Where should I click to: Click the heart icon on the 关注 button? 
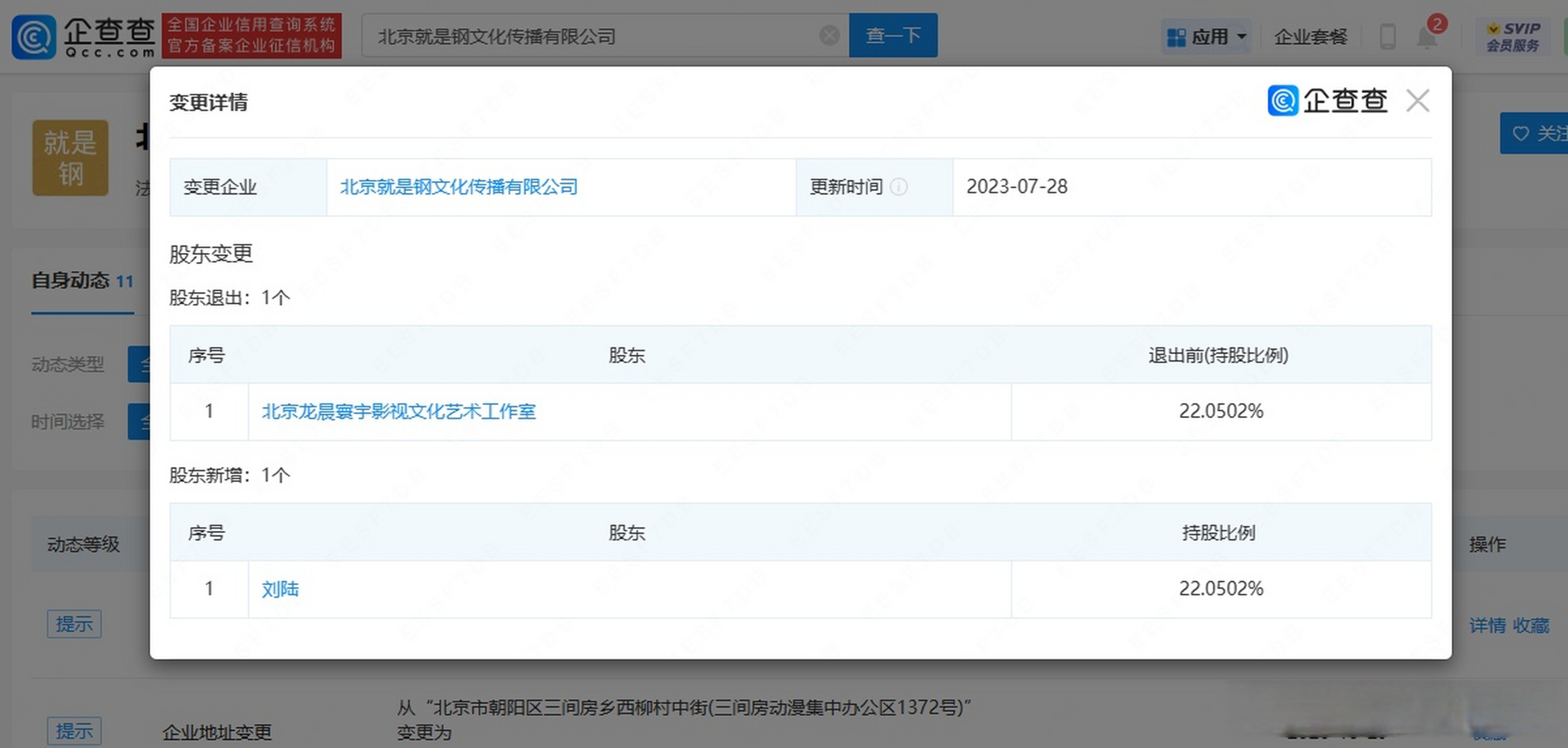click(x=1522, y=133)
